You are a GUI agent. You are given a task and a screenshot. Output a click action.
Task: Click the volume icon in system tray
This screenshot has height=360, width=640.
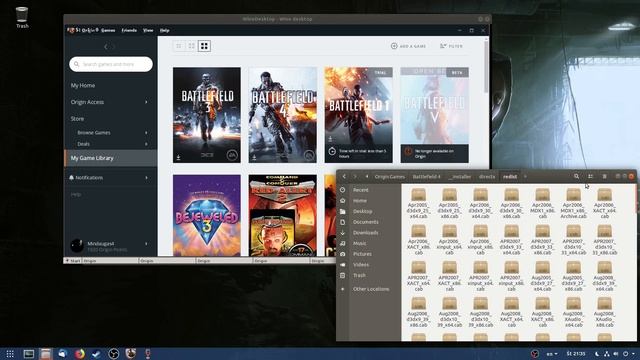point(616,354)
